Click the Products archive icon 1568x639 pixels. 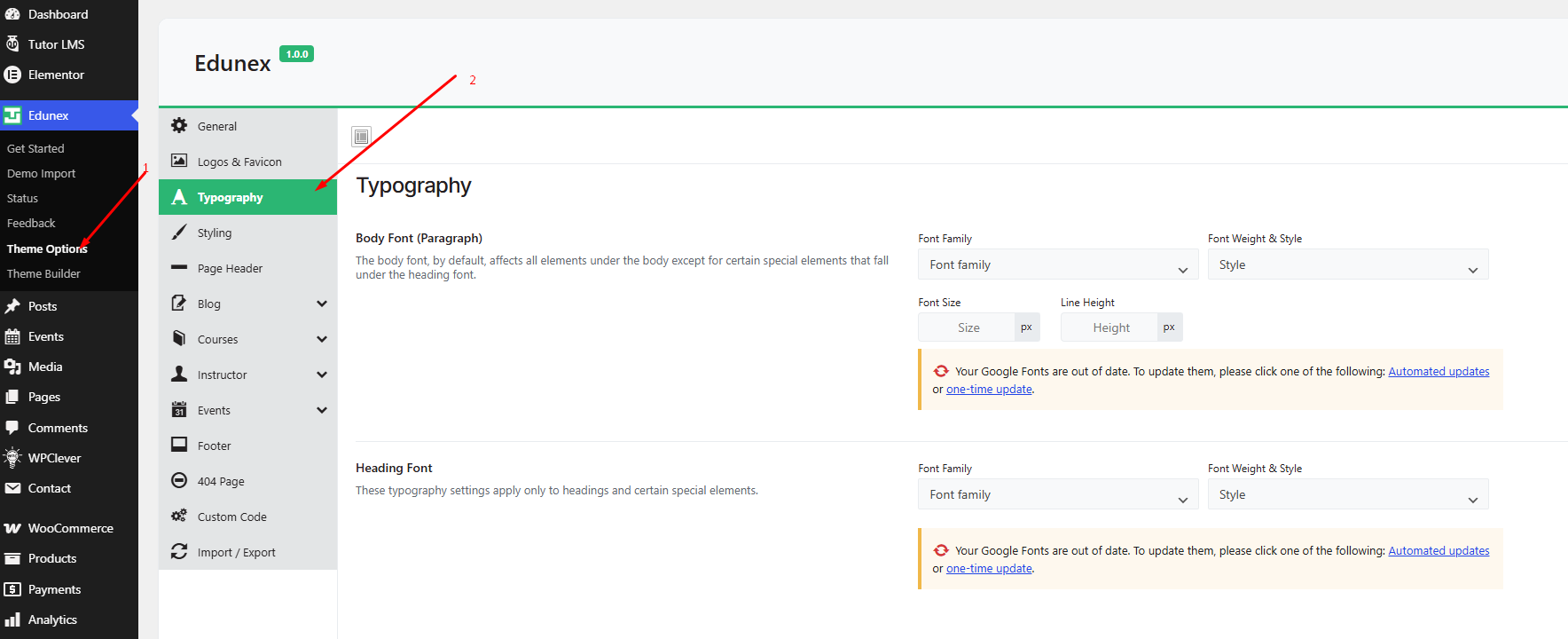(12, 558)
